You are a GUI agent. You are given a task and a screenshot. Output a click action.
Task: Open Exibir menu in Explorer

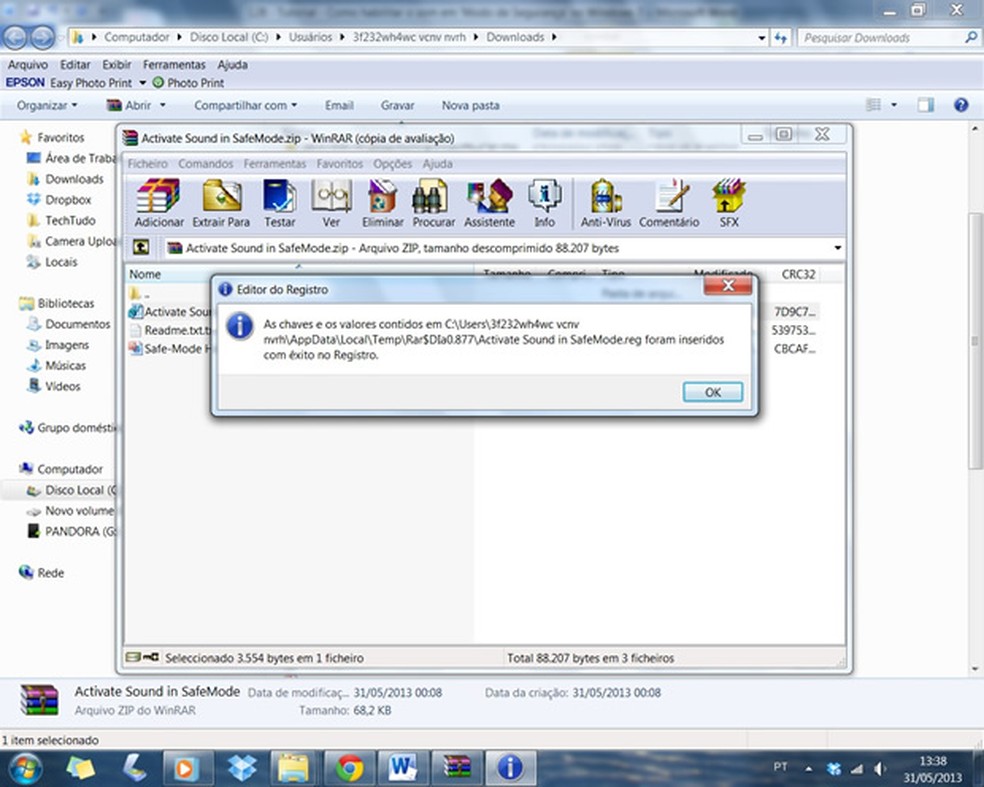click(117, 65)
